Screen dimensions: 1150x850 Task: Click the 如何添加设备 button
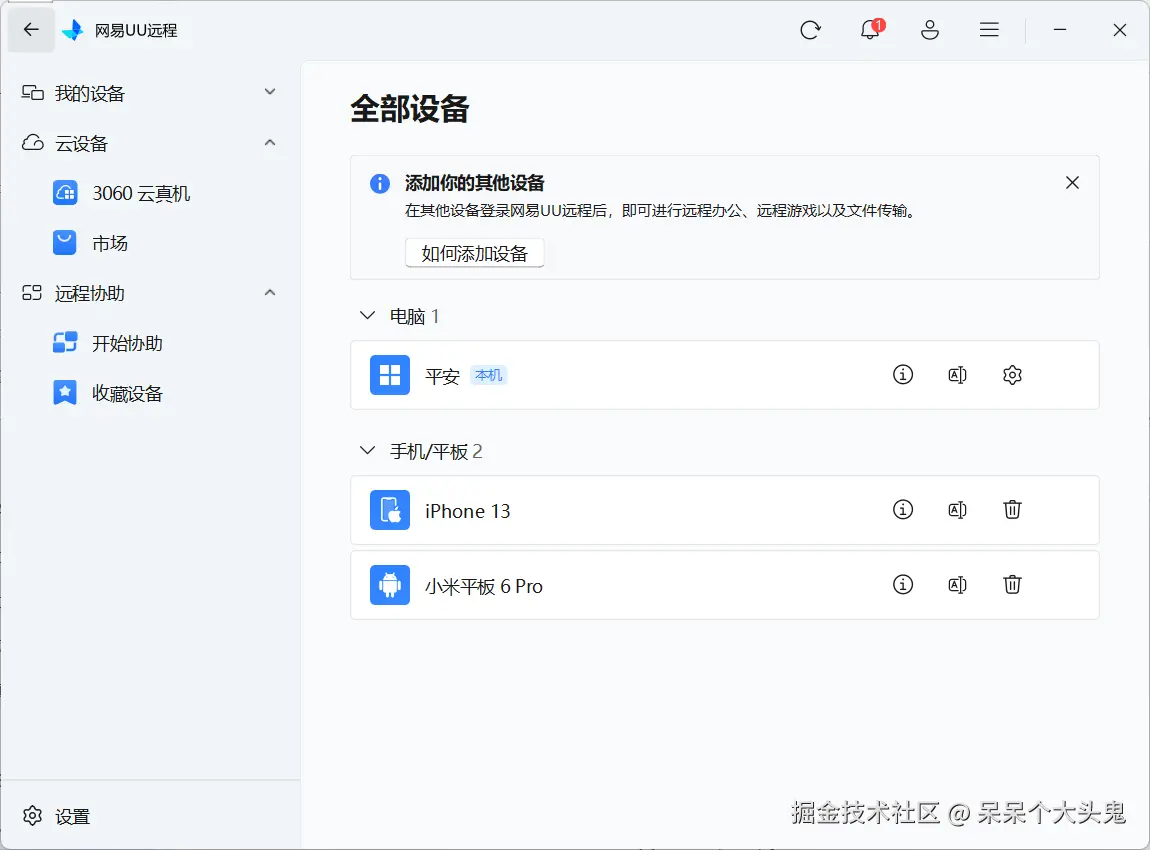(475, 253)
